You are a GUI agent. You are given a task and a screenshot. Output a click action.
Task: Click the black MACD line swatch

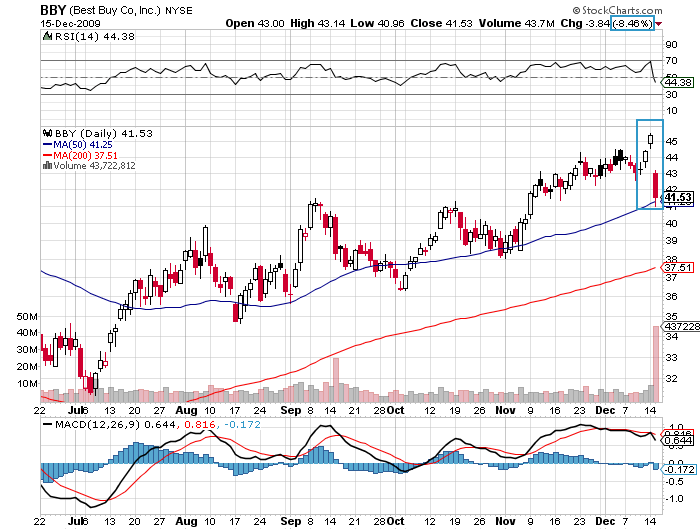point(47,424)
